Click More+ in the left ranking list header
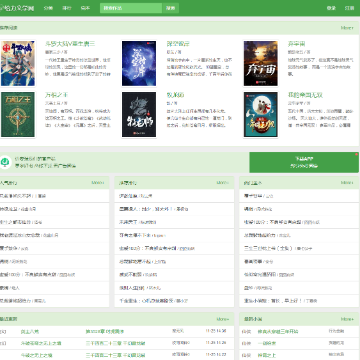This screenshot has width=360, height=360. (98, 183)
